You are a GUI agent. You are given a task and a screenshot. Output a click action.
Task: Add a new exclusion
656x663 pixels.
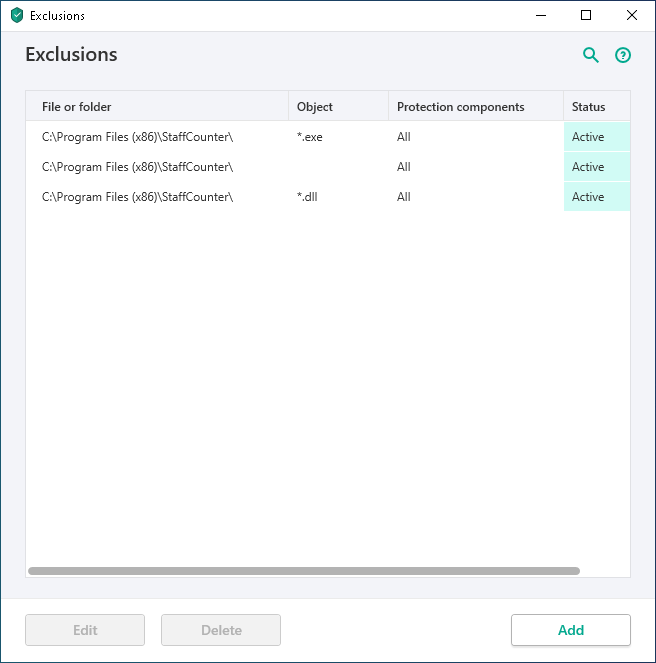pyautogui.click(x=571, y=630)
